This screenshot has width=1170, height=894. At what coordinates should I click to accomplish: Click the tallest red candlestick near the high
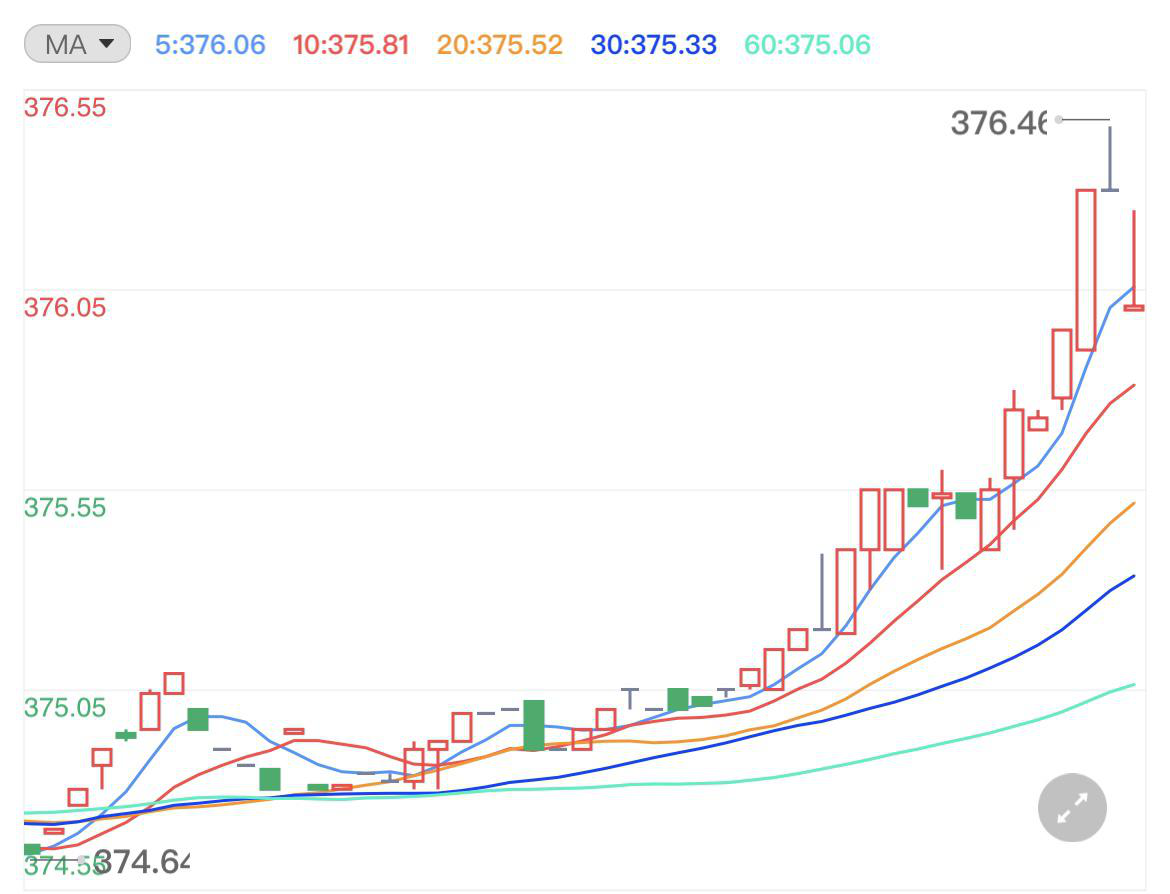click(1086, 270)
